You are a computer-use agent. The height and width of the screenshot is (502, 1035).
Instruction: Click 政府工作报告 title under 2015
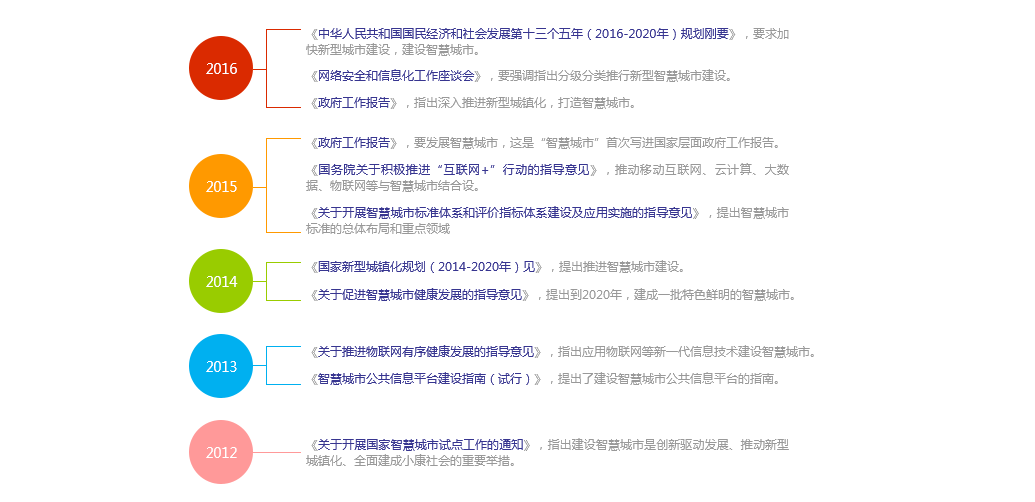[x=358, y=143]
